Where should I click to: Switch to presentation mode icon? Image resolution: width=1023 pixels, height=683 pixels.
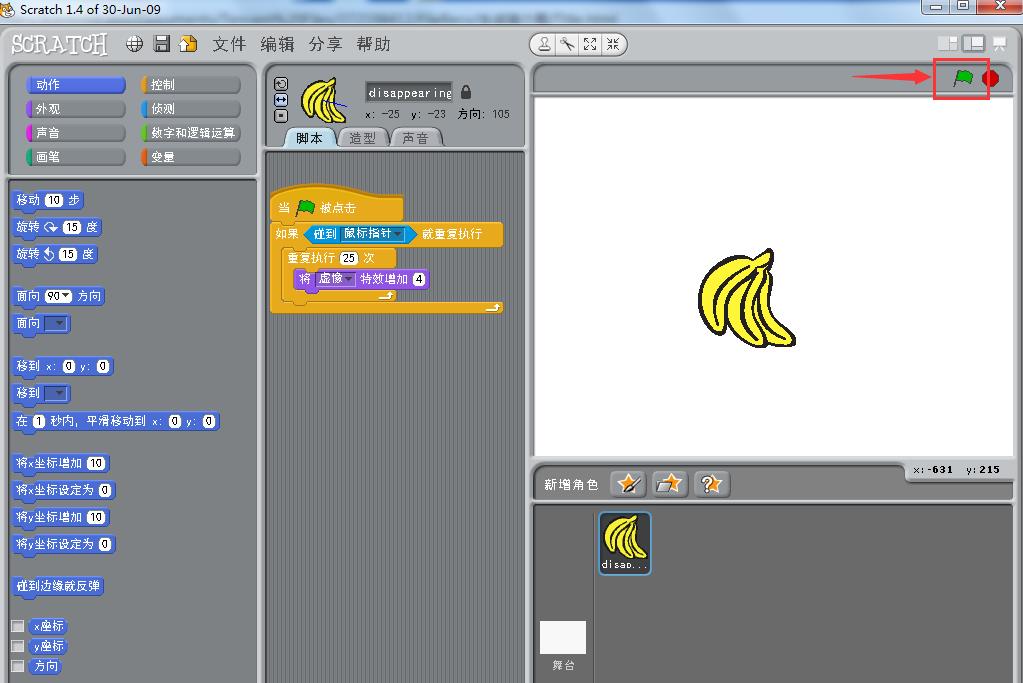[x=999, y=44]
